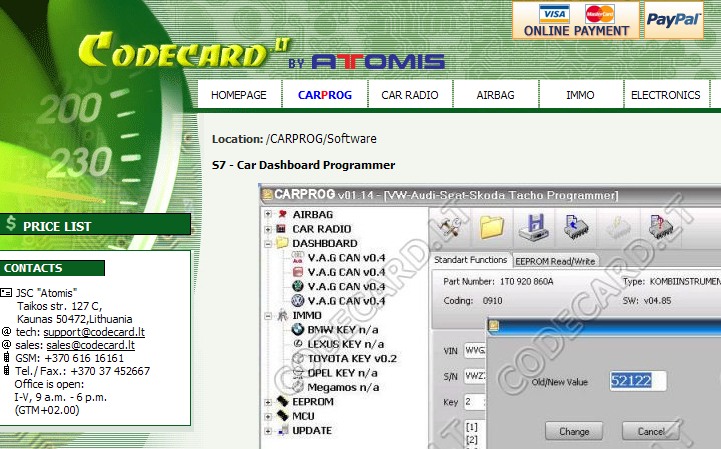Viewport: 721px width, 449px height.
Task: Click the PayPal payment logo
Action: click(x=673, y=19)
